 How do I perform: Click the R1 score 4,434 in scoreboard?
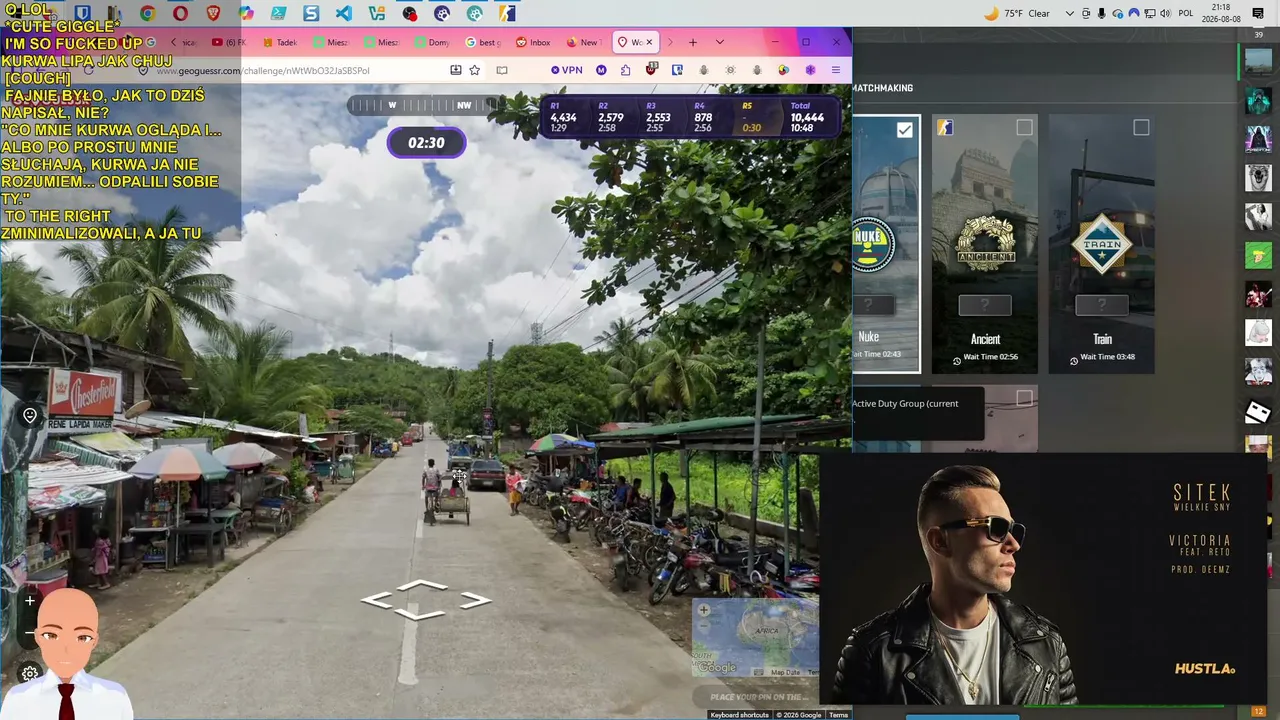[x=563, y=117]
